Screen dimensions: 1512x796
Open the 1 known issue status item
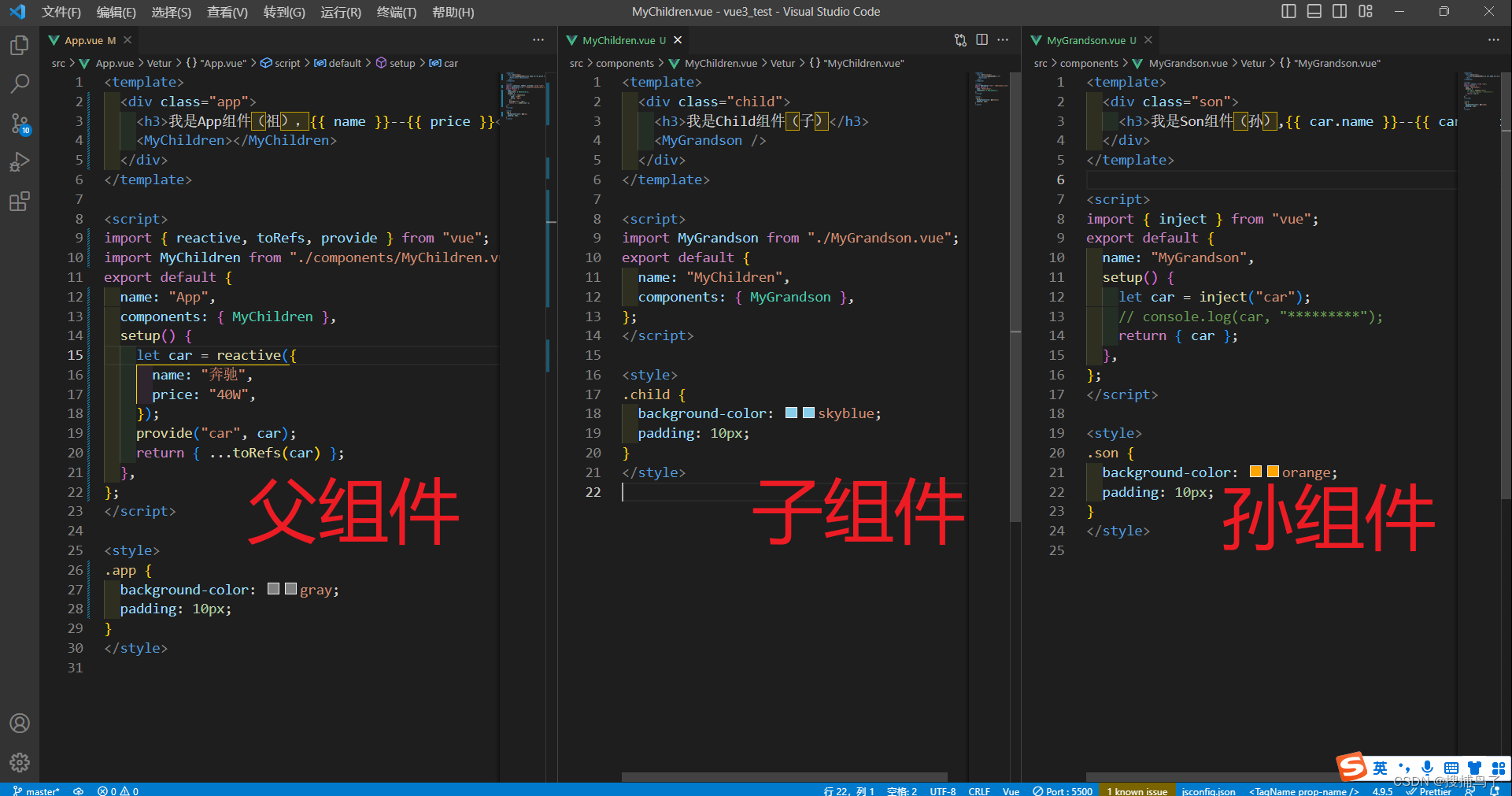(x=1137, y=790)
